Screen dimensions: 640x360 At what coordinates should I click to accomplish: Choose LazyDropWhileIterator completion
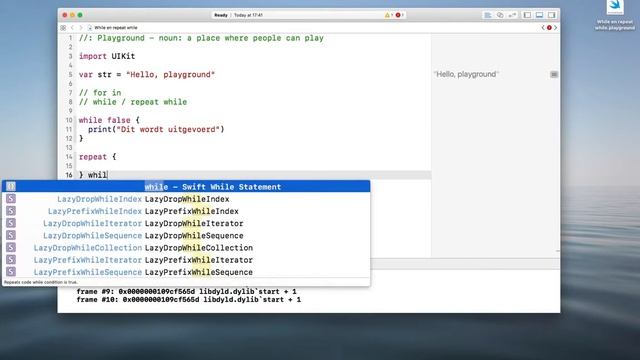(x=186, y=223)
